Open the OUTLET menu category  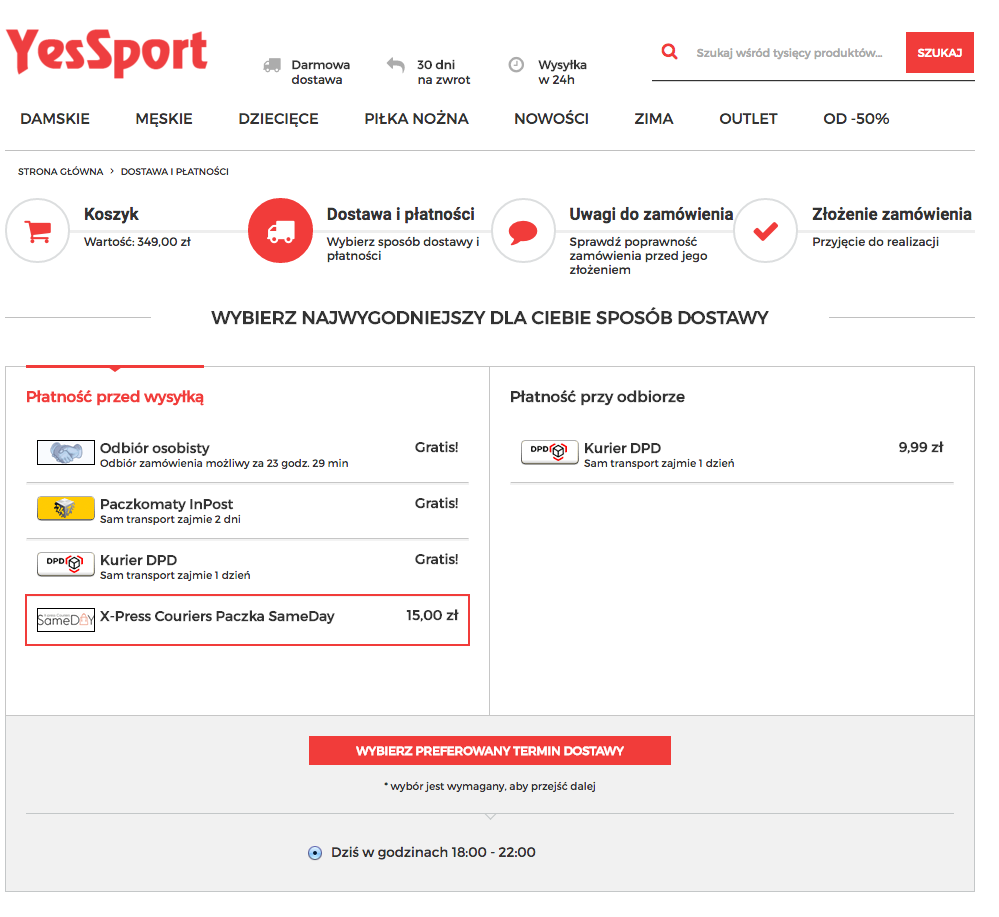(x=748, y=119)
